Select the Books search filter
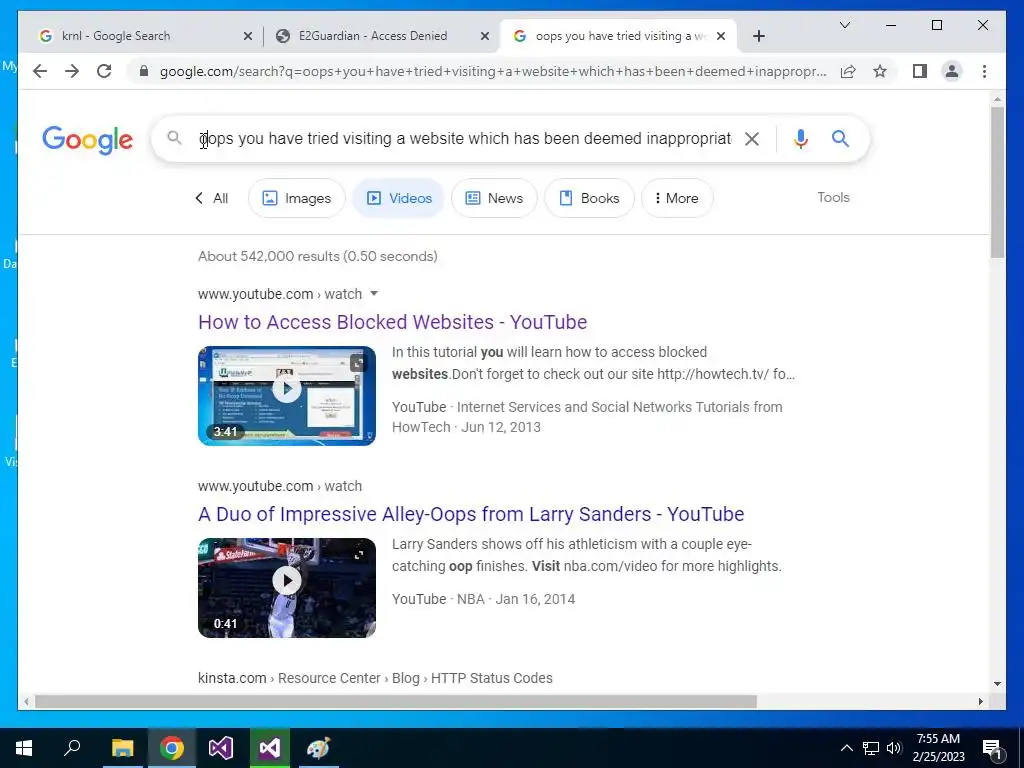Viewport: 1024px width, 768px height. 589,198
